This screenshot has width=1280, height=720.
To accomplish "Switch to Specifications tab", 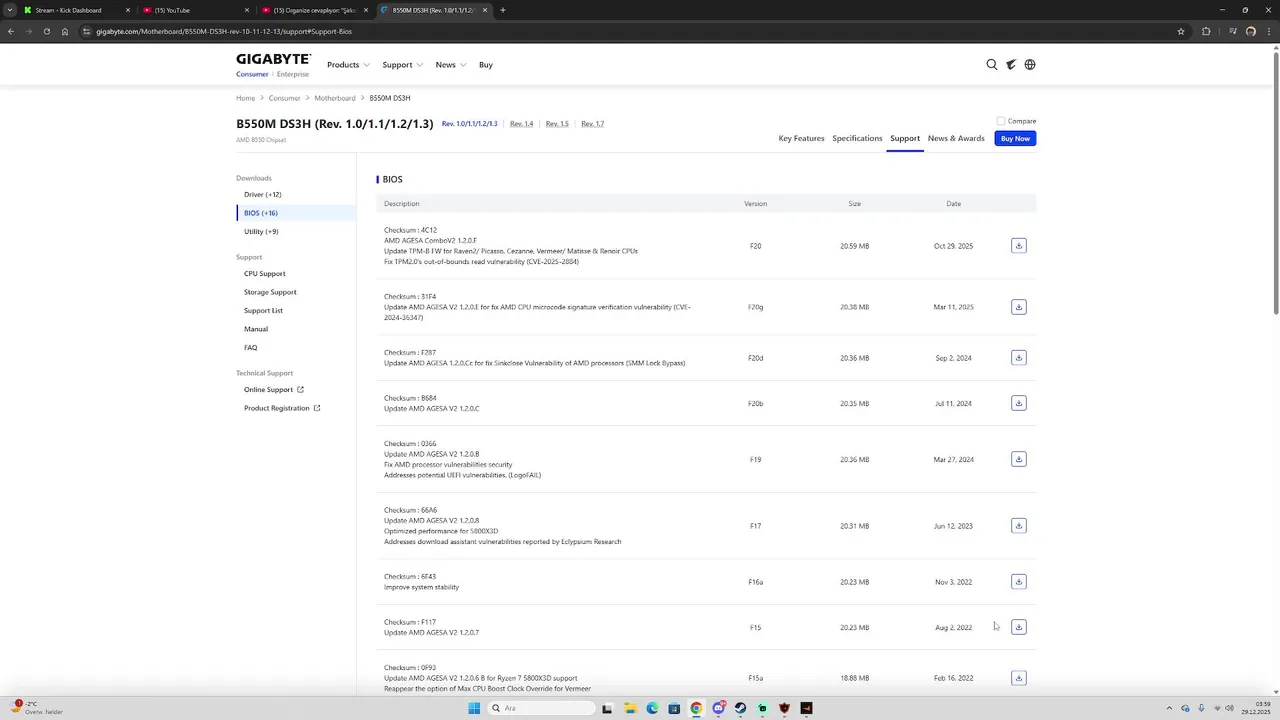I will coord(857,138).
